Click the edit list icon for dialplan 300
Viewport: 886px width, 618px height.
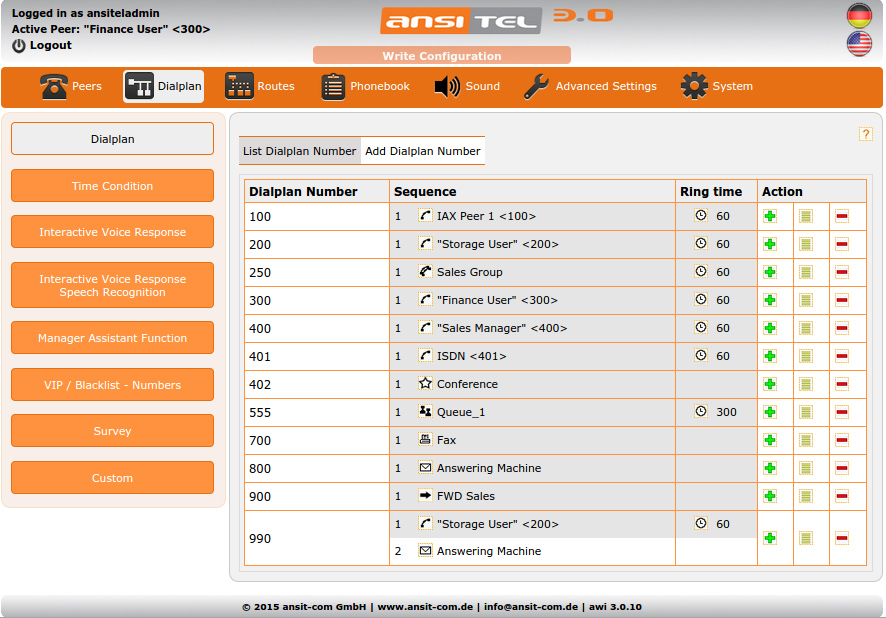[x=806, y=300]
